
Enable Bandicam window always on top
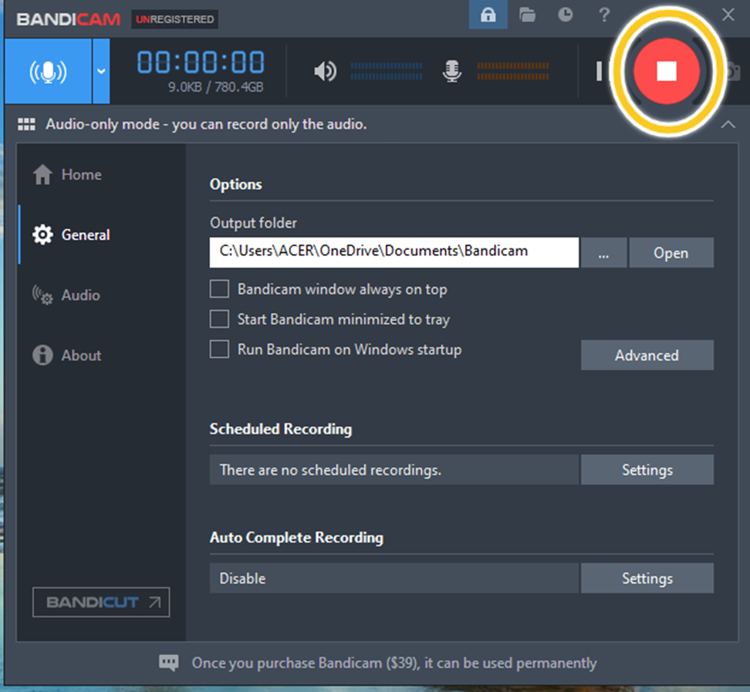point(219,289)
